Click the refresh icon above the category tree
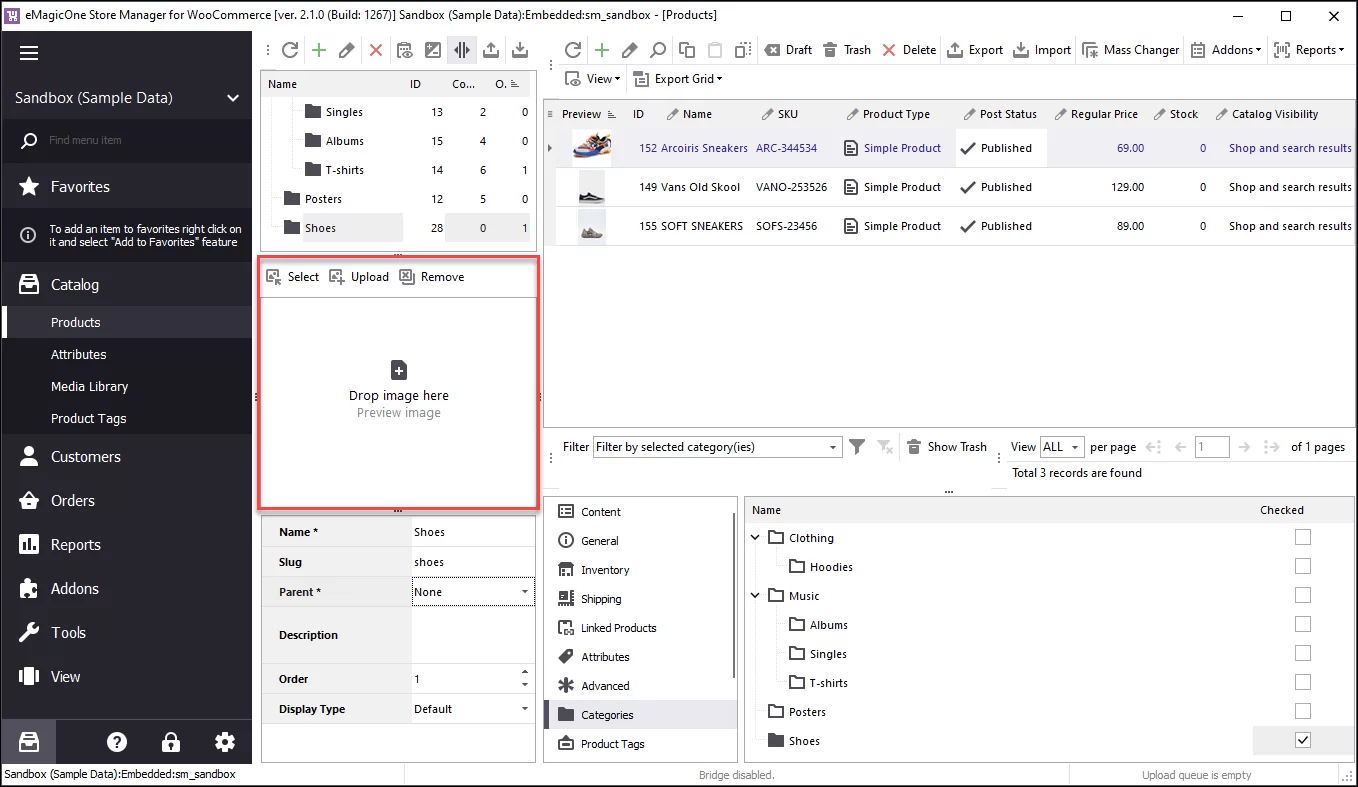1358x787 pixels. point(290,50)
